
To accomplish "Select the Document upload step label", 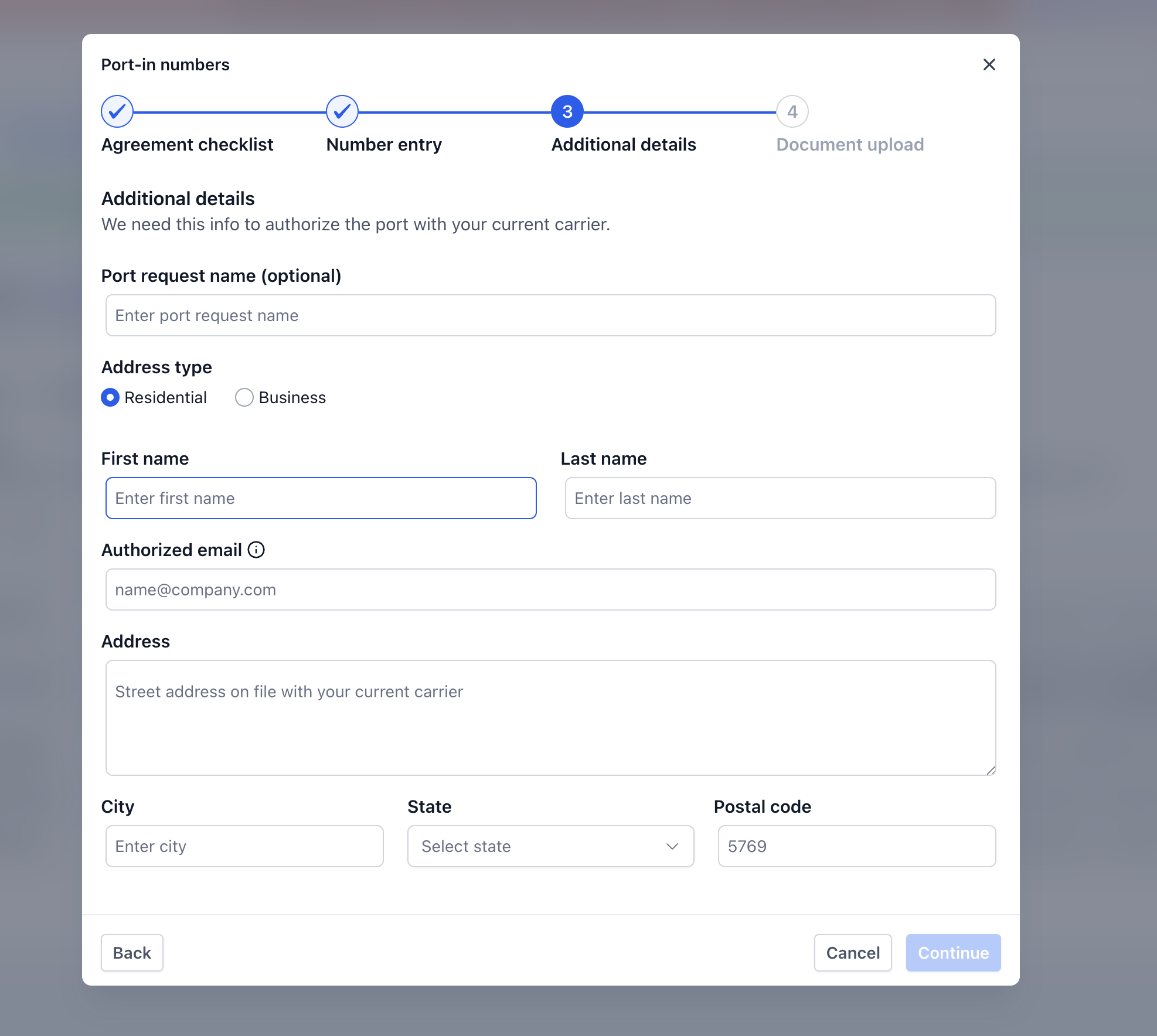I will pyautogui.click(x=850, y=144).
